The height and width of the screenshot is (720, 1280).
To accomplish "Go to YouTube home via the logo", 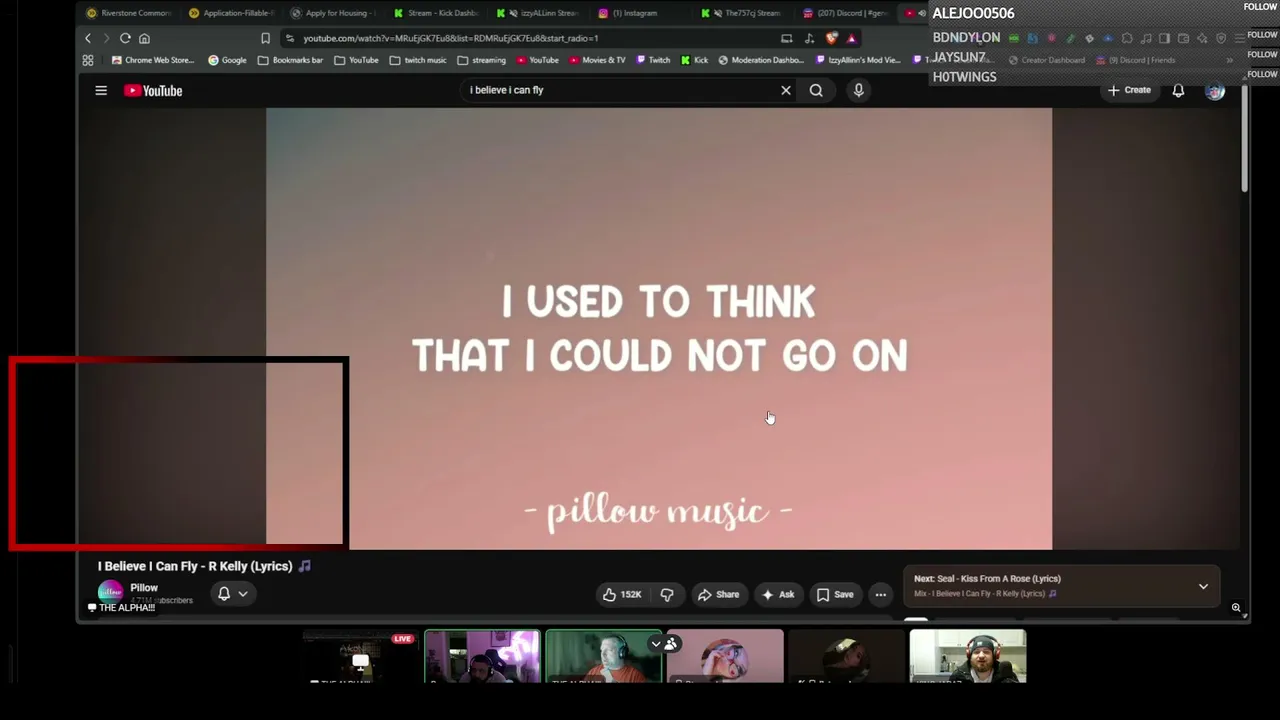I will 153,91.
